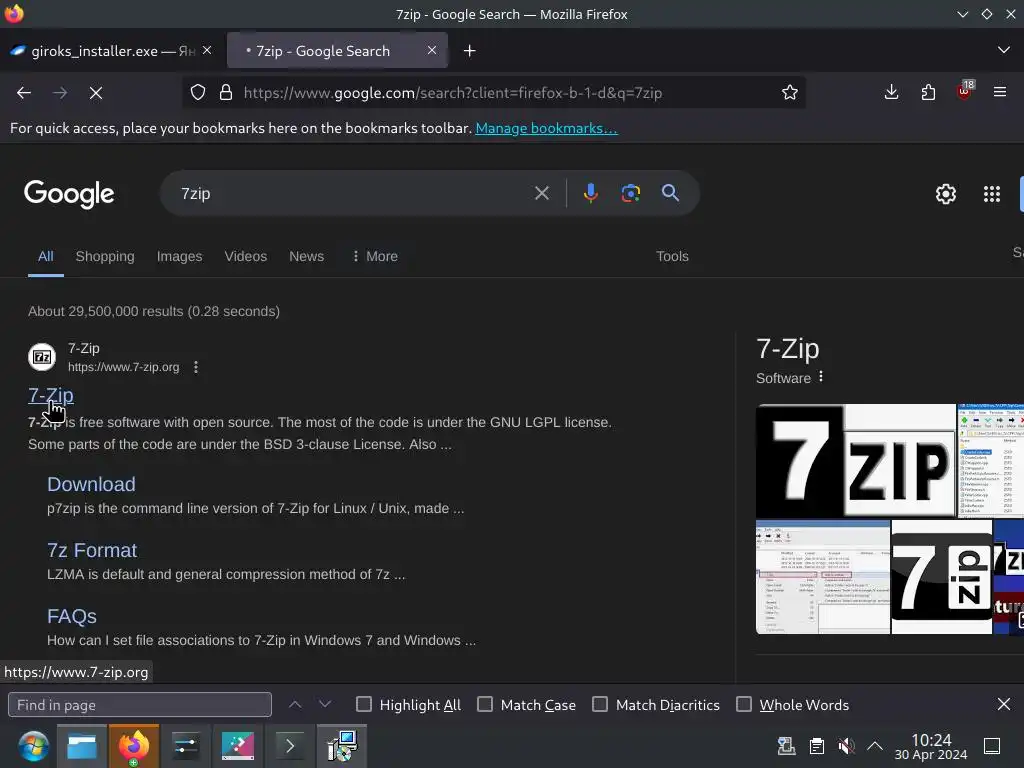
Task: Open the Extensions menu icon
Action: [x=928, y=93]
